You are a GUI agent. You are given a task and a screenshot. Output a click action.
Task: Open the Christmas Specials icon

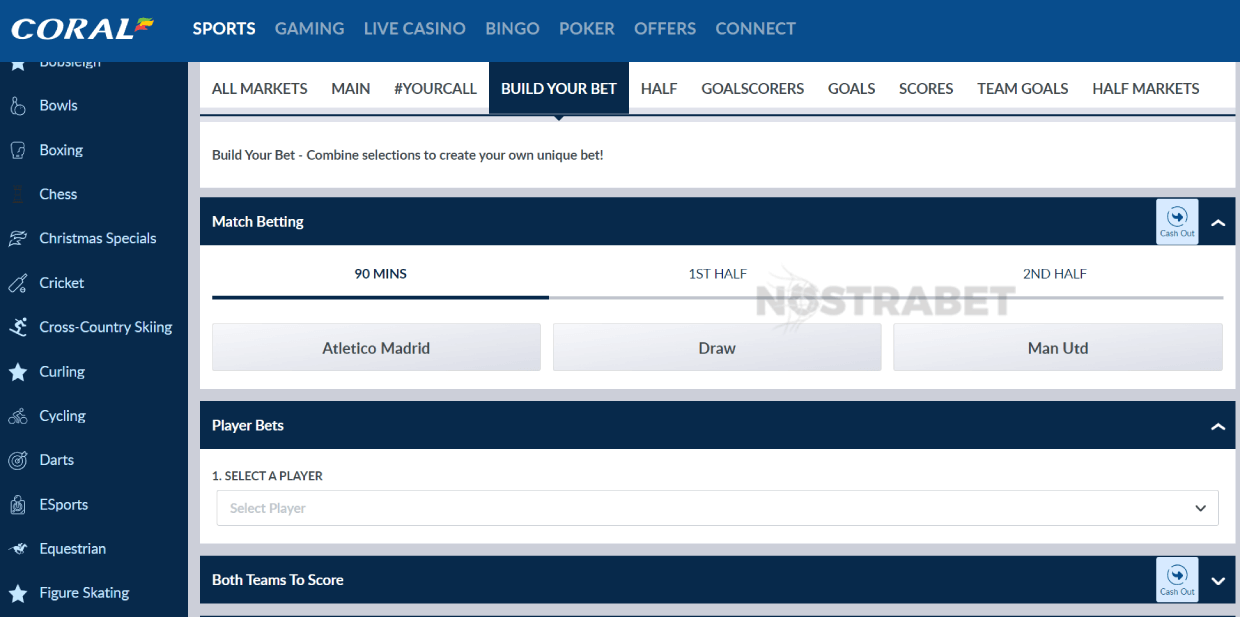point(17,238)
